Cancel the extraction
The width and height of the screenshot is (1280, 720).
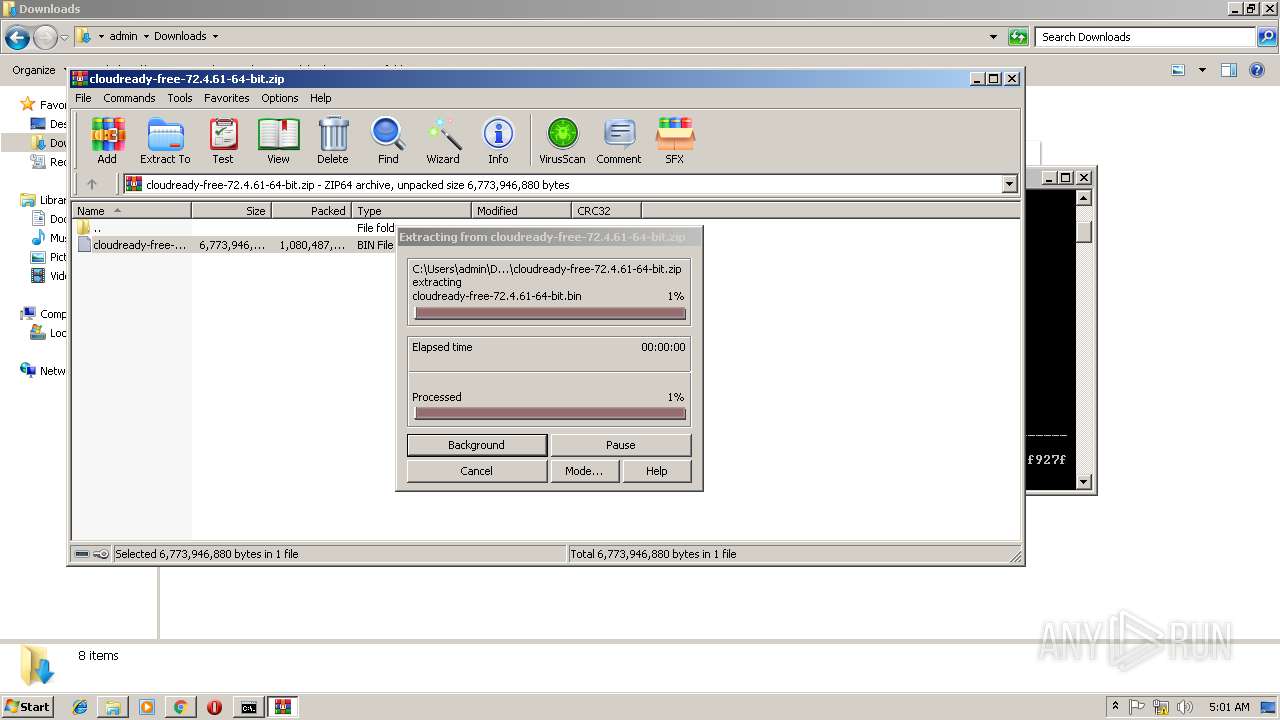(x=477, y=471)
